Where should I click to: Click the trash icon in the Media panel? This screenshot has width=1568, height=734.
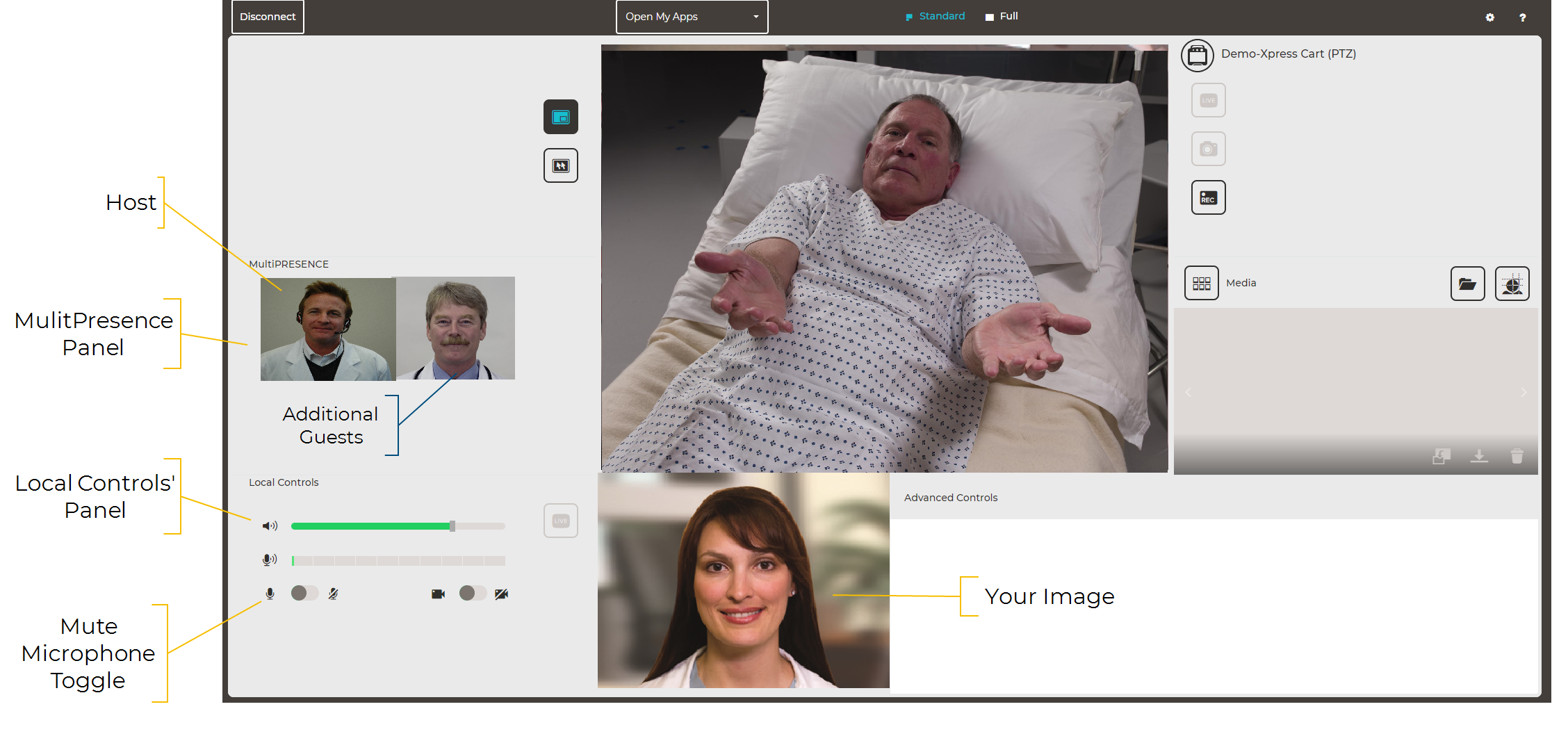(x=1517, y=456)
